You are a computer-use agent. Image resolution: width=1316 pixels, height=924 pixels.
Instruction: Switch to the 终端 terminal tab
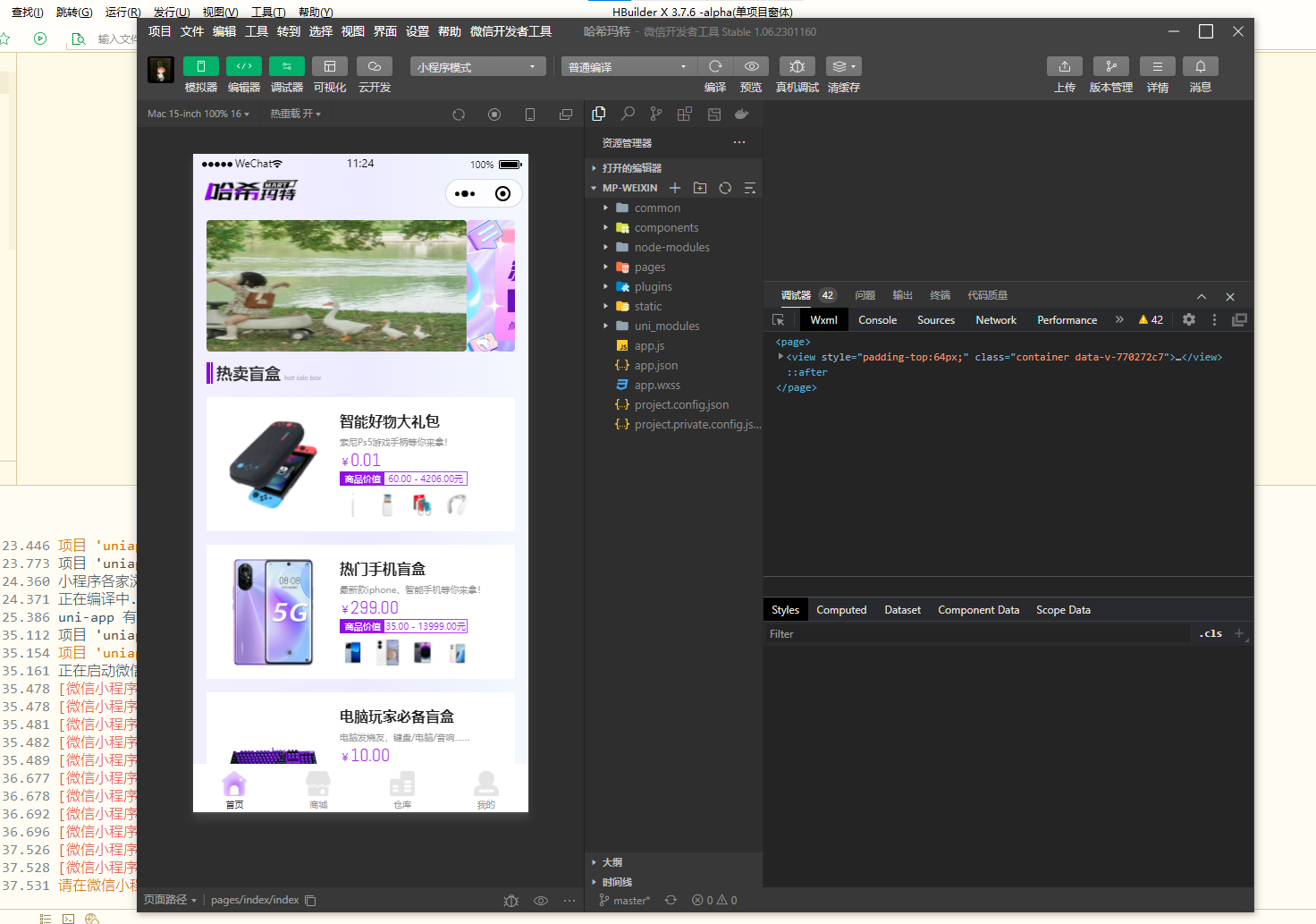coord(940,295)
